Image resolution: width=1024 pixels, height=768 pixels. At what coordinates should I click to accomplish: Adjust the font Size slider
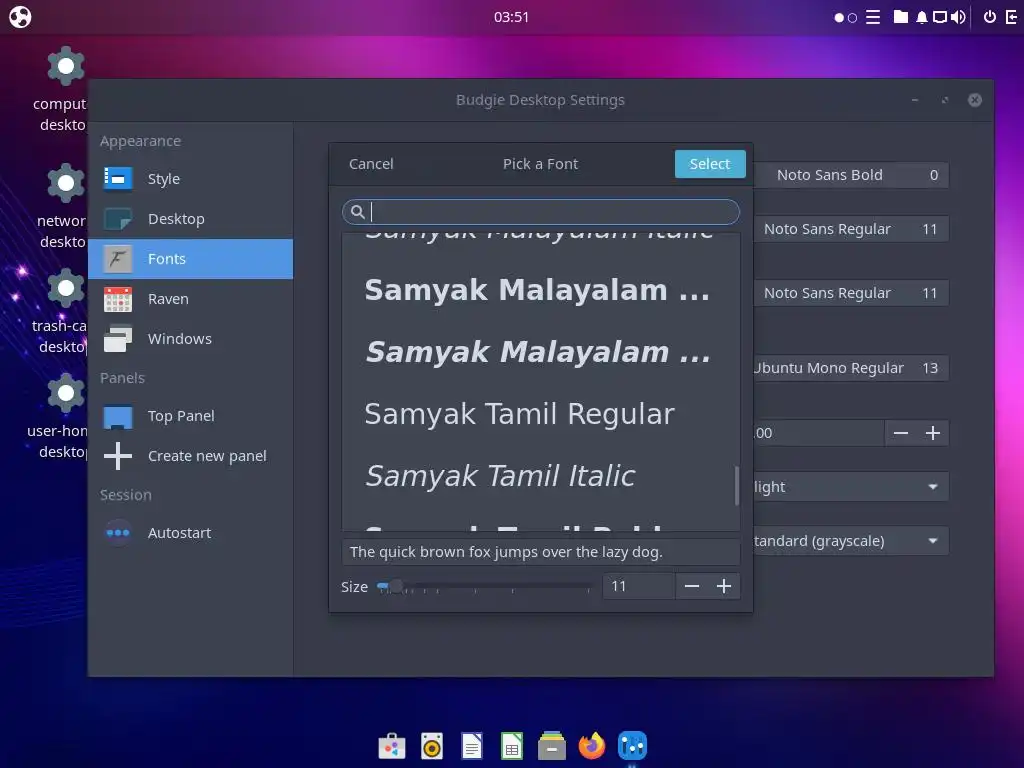[484, 586]
